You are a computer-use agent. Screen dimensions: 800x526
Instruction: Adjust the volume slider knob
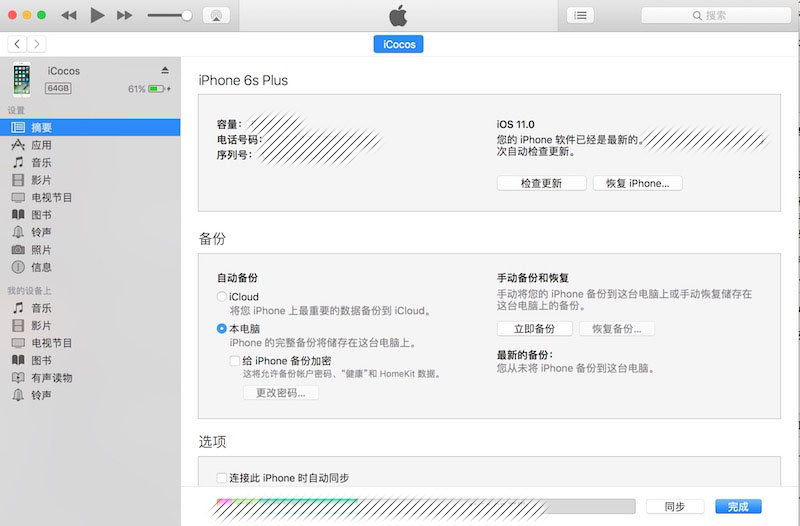click(187, 15)
